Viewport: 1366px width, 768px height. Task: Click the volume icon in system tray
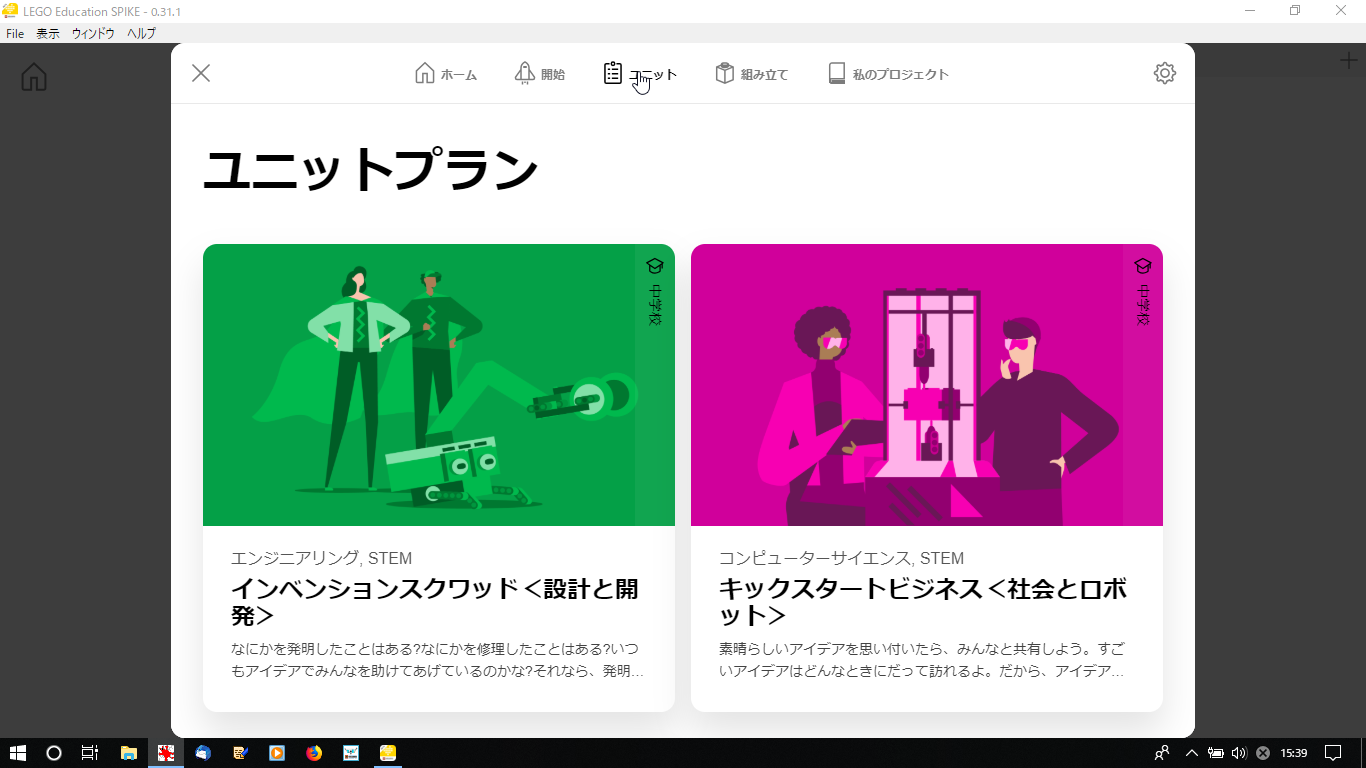tap(1239, 753)
